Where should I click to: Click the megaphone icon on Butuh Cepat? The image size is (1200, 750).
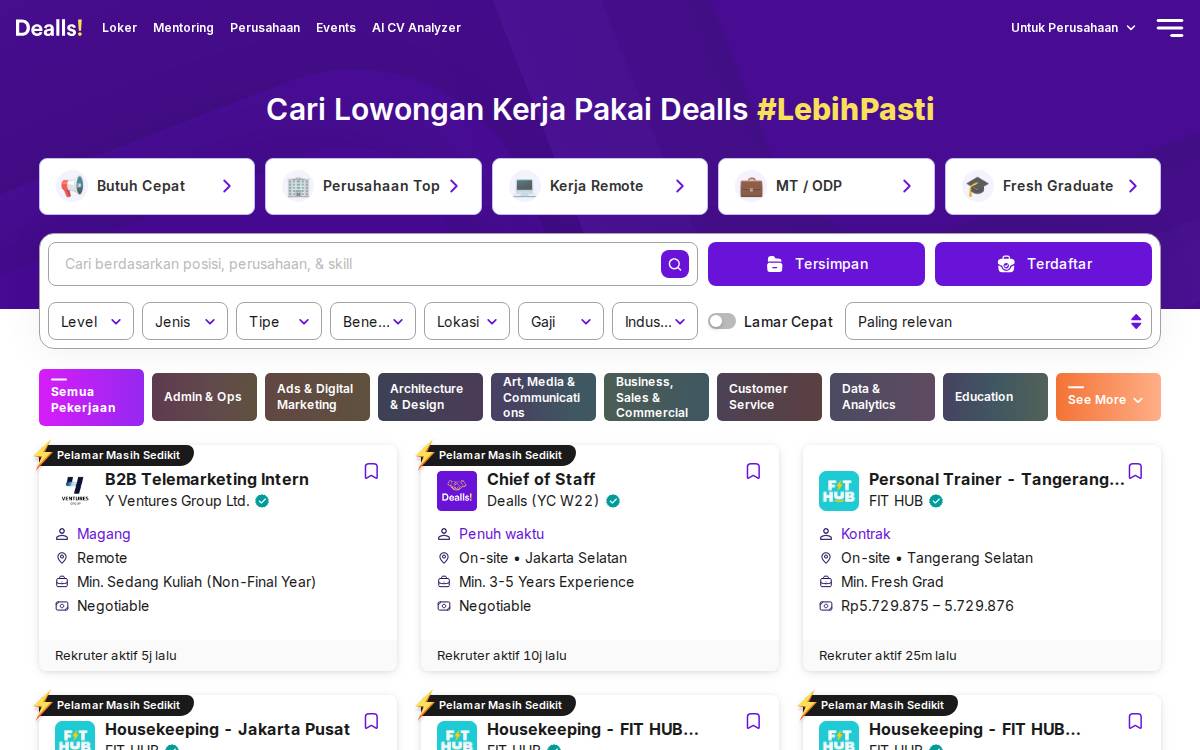72,186
